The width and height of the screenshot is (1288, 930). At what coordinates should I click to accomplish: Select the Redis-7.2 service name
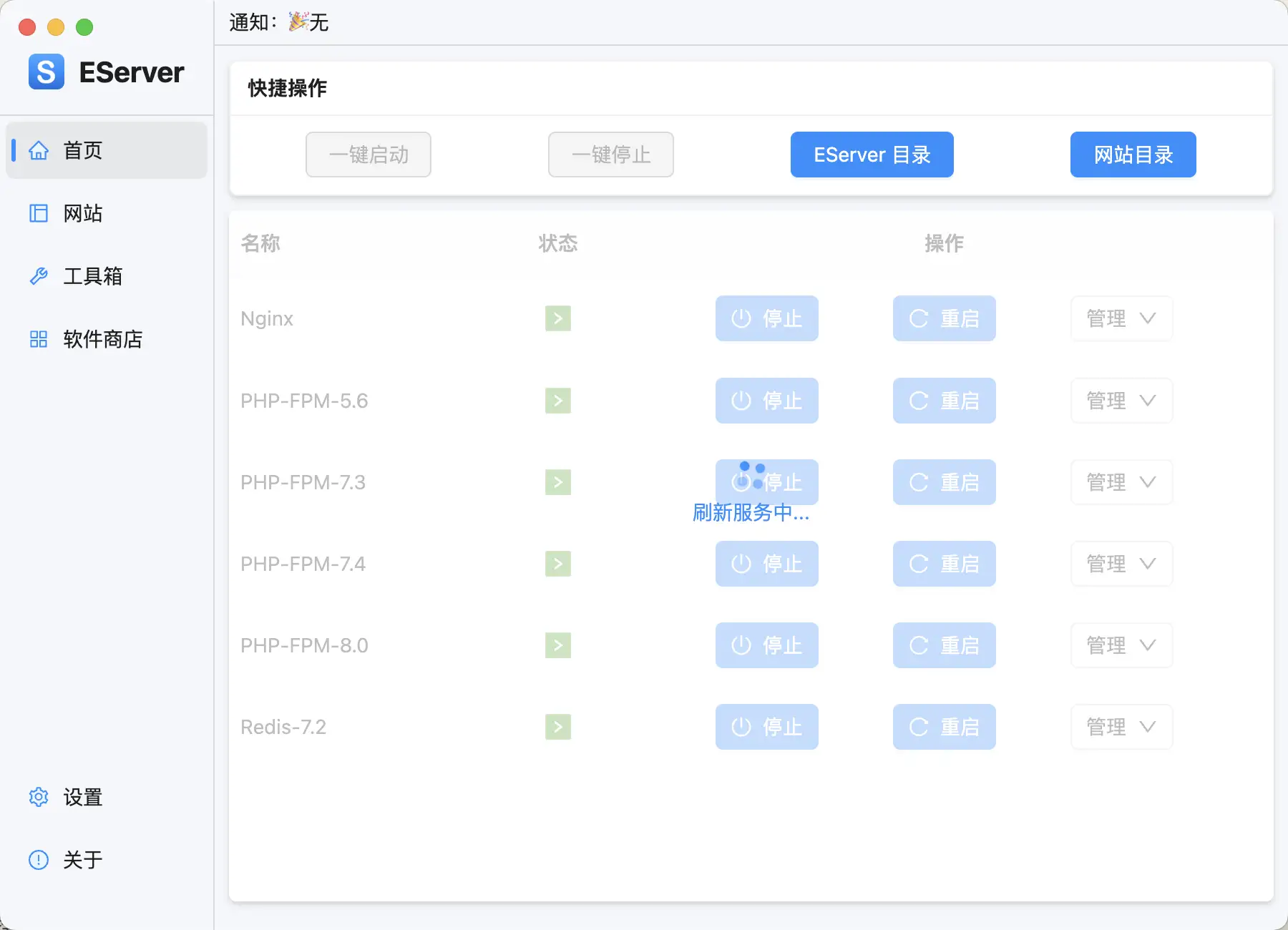(283, 727)
